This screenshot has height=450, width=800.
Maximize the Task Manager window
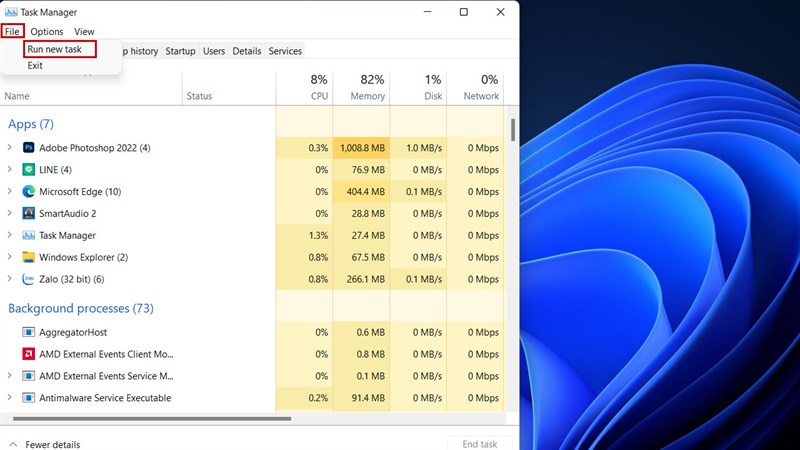point(464,12)
